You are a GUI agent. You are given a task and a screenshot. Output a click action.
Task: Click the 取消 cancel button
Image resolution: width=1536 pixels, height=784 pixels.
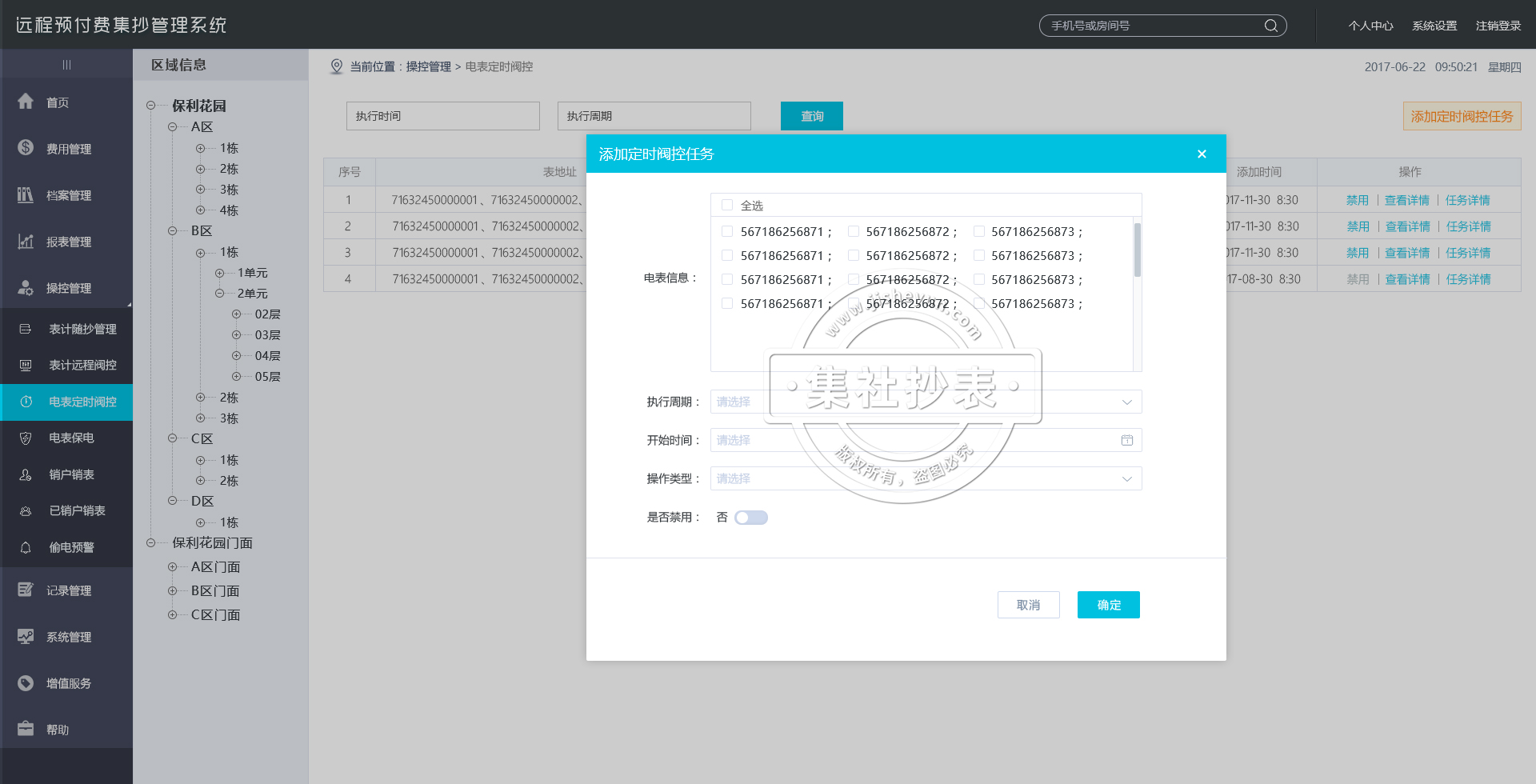pos(1028,605)
